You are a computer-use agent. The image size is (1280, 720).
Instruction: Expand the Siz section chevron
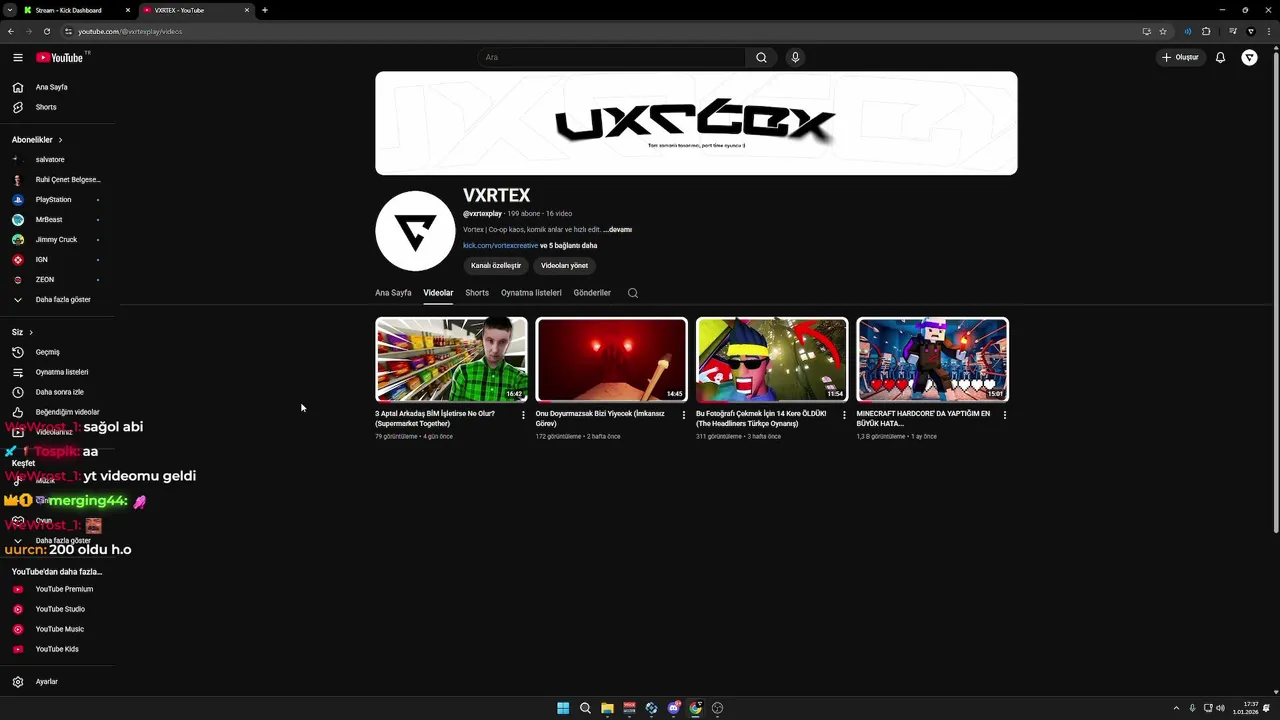pos(31,332)
